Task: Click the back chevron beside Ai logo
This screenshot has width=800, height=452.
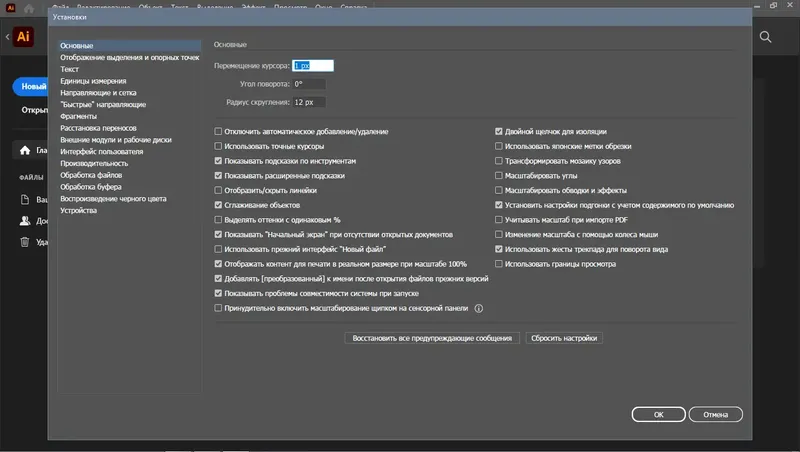Action: click(x=7, y=37)
